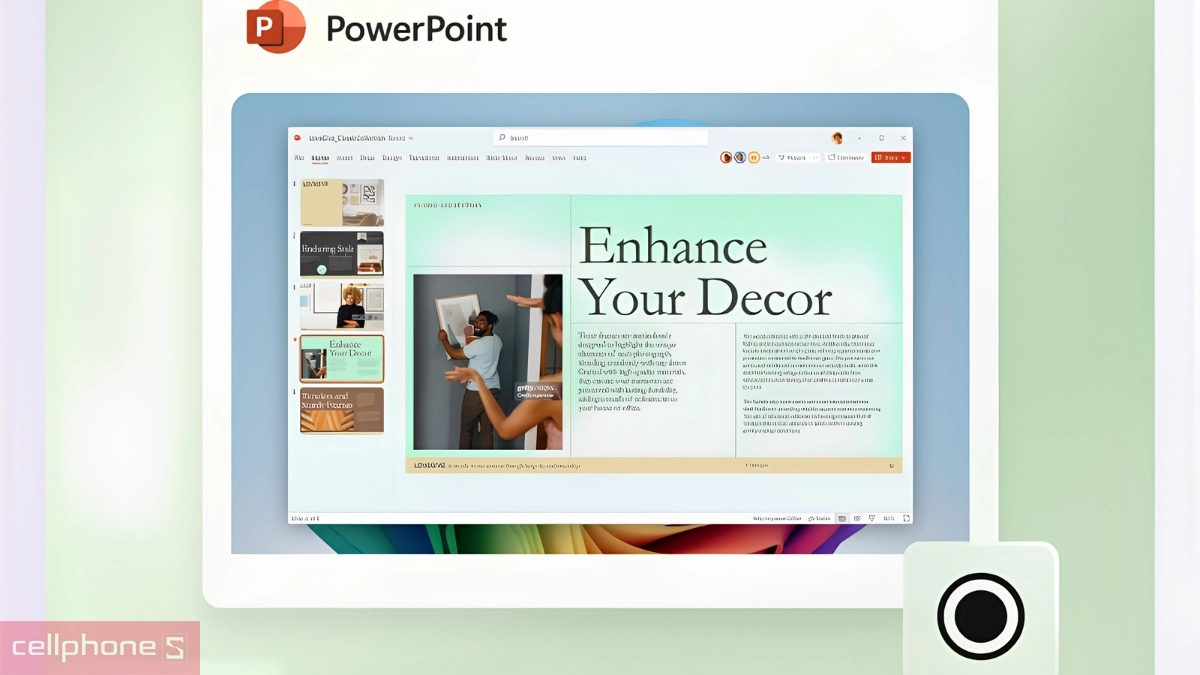This screenshot has height=675, width=1200.
Task: Open the Help ribbon tab
Action: 579,158
